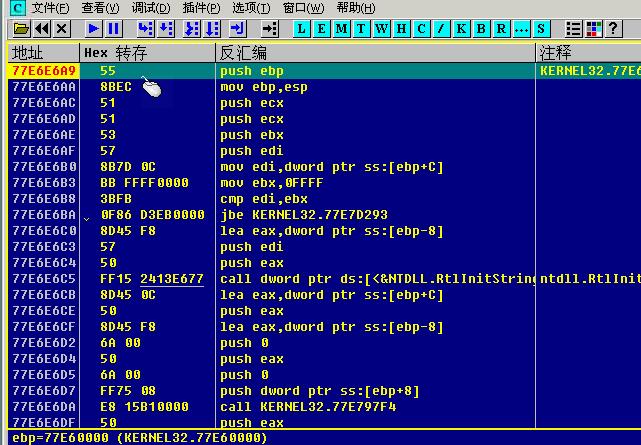This screenshot has width=641, height=445.
Task: Pause execution with the pause button
Action: [x=113, y=29]
